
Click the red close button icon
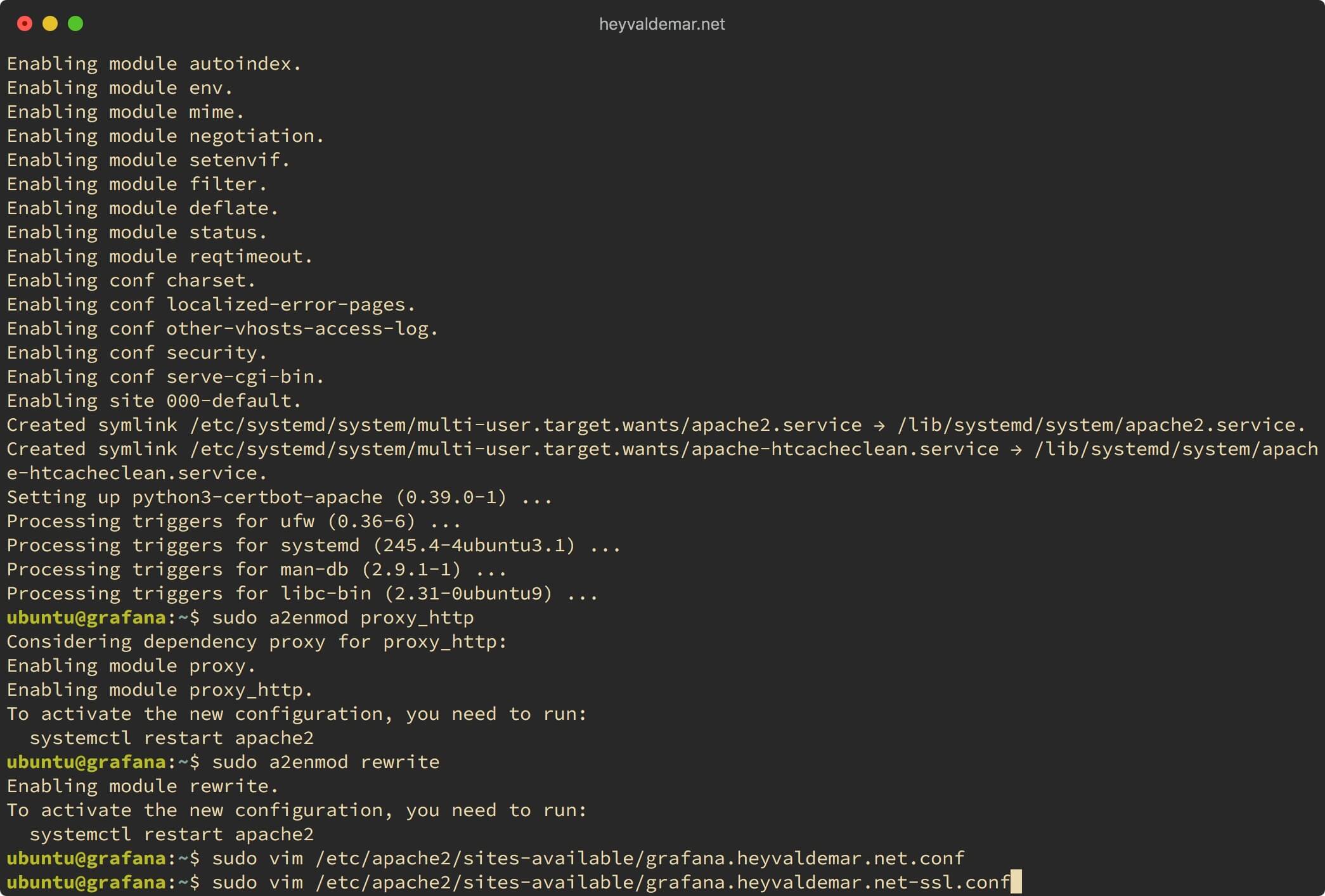(25, 23)
